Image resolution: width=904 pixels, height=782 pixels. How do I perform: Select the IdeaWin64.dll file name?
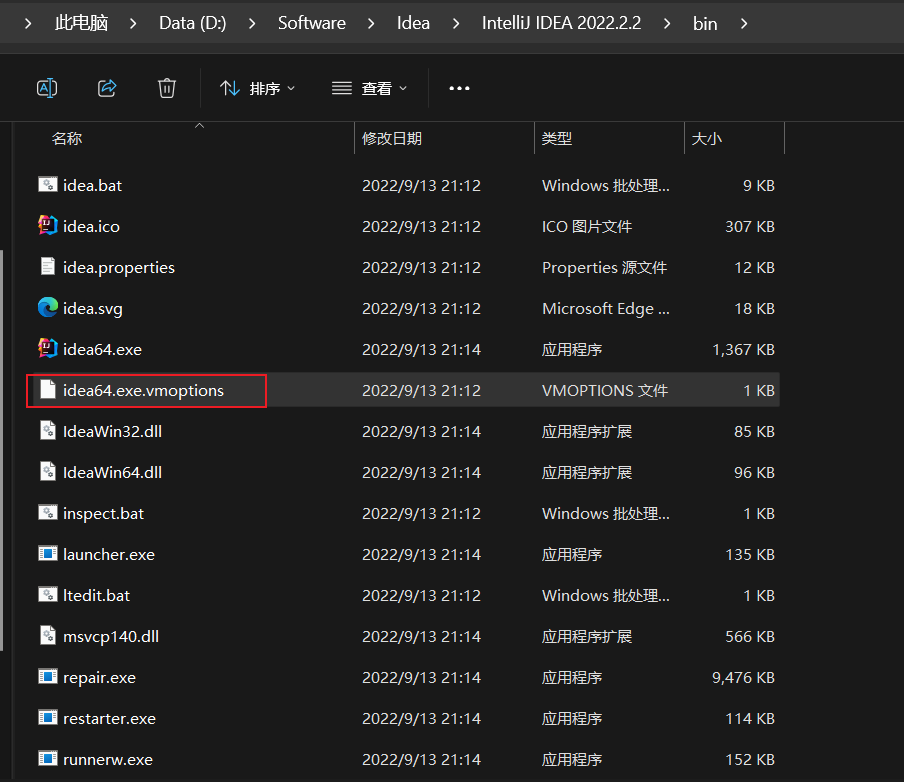click(x=112, y=472)
